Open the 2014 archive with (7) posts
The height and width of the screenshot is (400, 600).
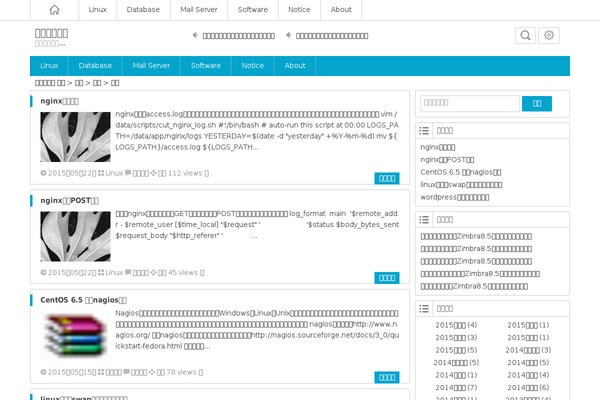click(456, 388)
